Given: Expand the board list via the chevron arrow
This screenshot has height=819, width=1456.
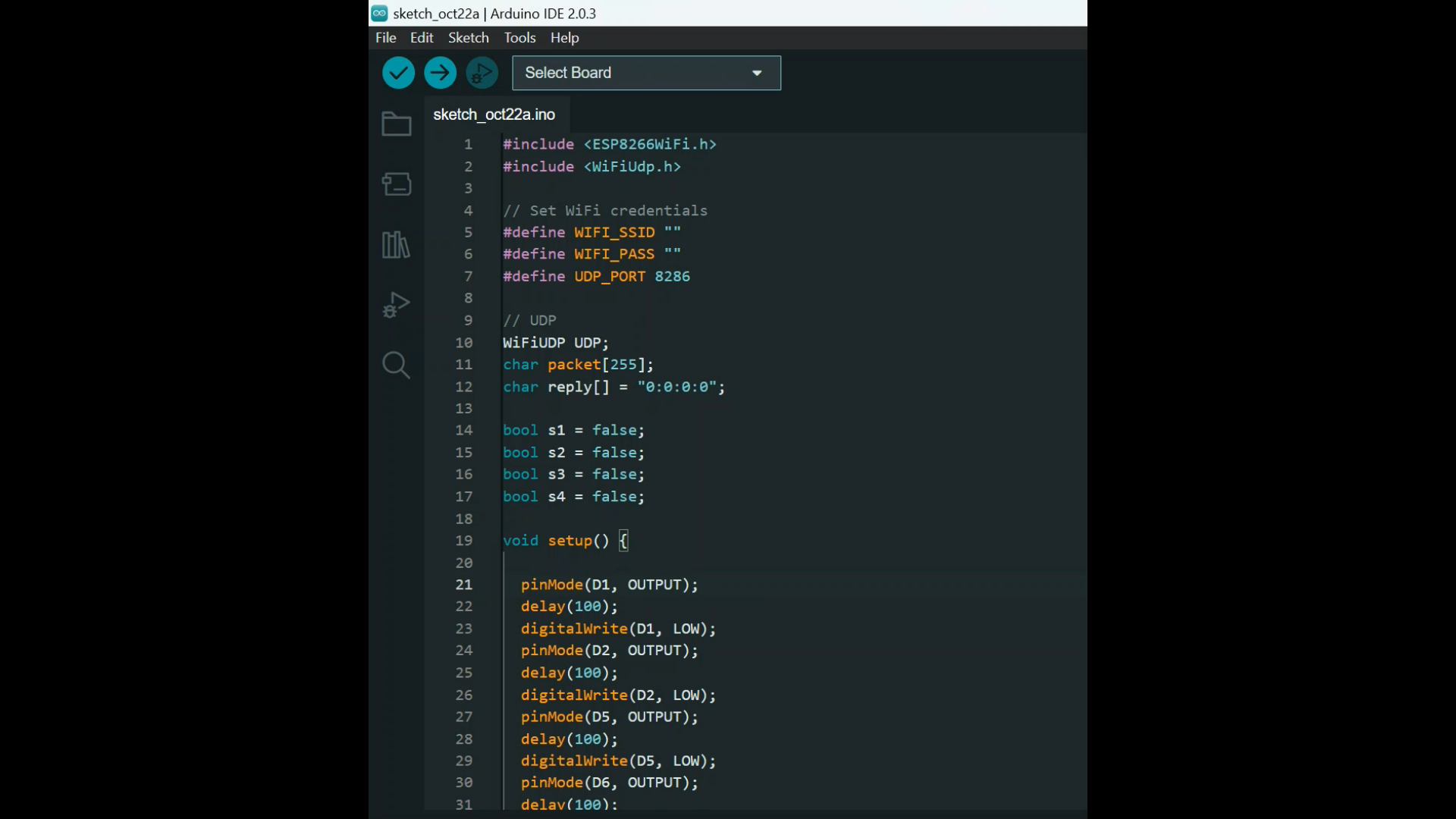Looking at the screenshot, I should coord(756,73).
